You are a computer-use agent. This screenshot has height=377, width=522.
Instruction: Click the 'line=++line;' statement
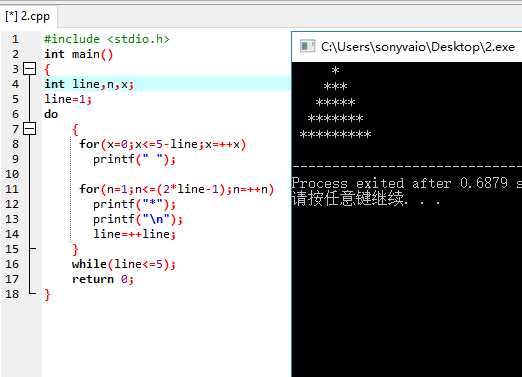pyautogui.click(x=134, y=234)
